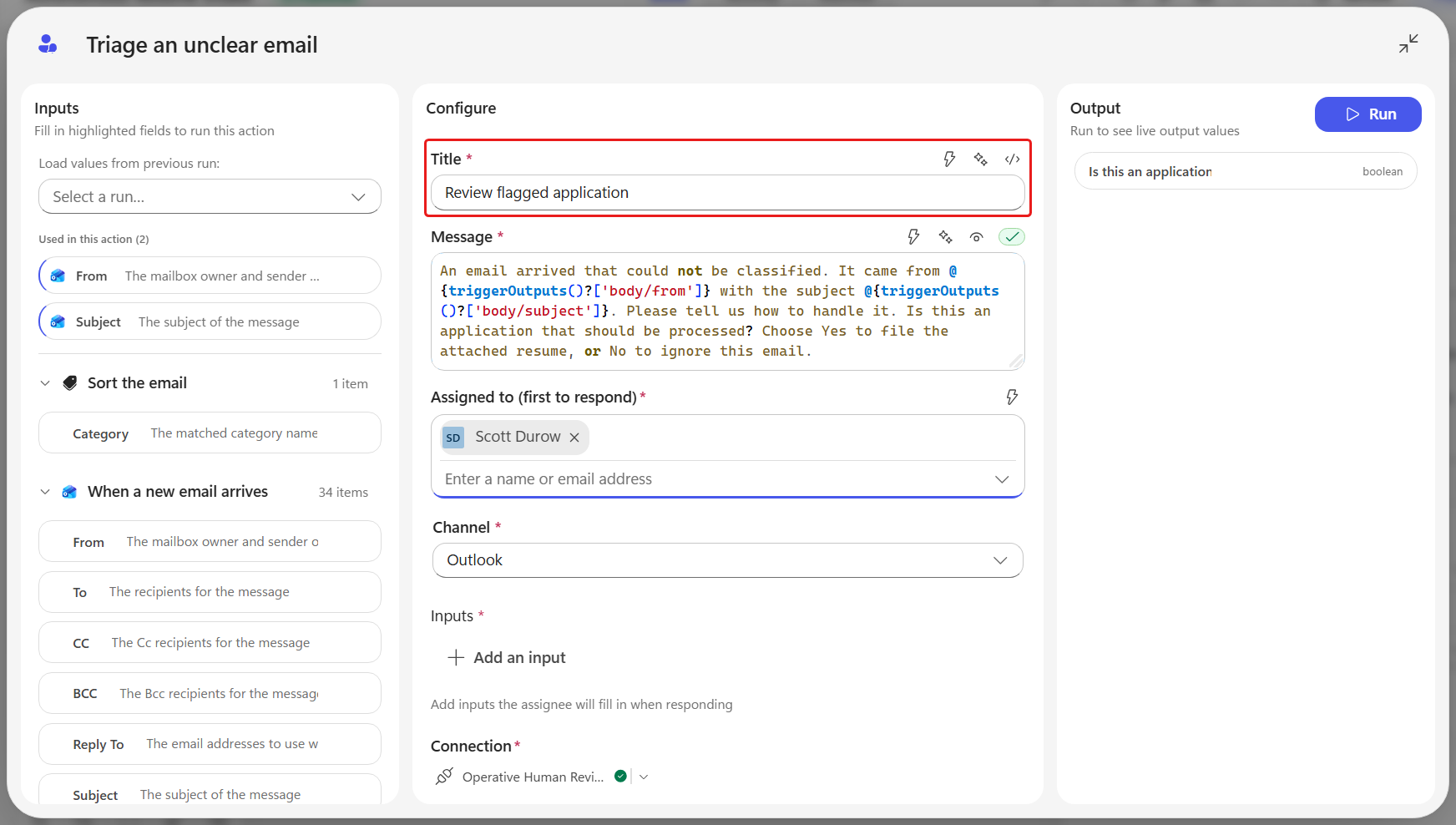This screenshot has width=1456, height=825.
Task: Collapse the dialog with the shrink arrows icon
Action: coord(1408,43)
